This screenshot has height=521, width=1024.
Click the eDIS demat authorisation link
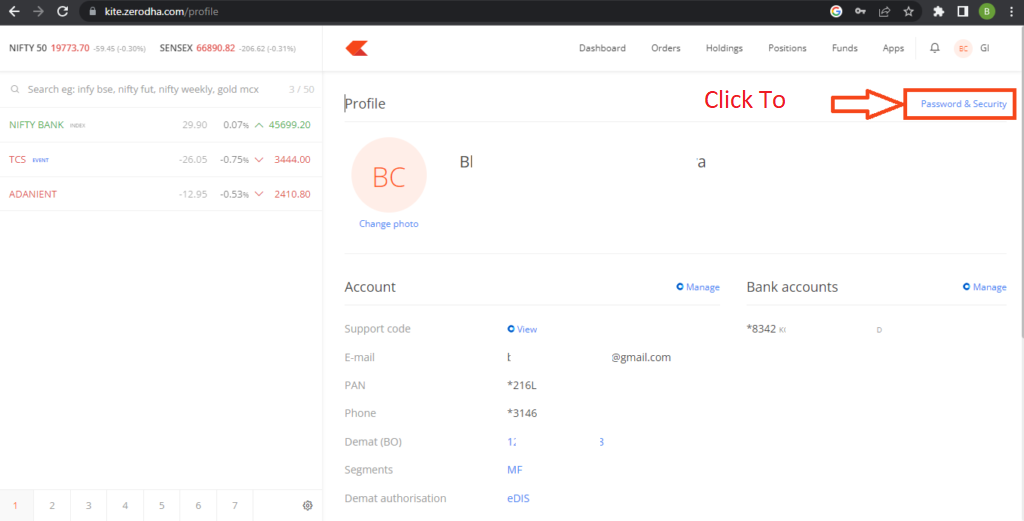tap(519, 498)
